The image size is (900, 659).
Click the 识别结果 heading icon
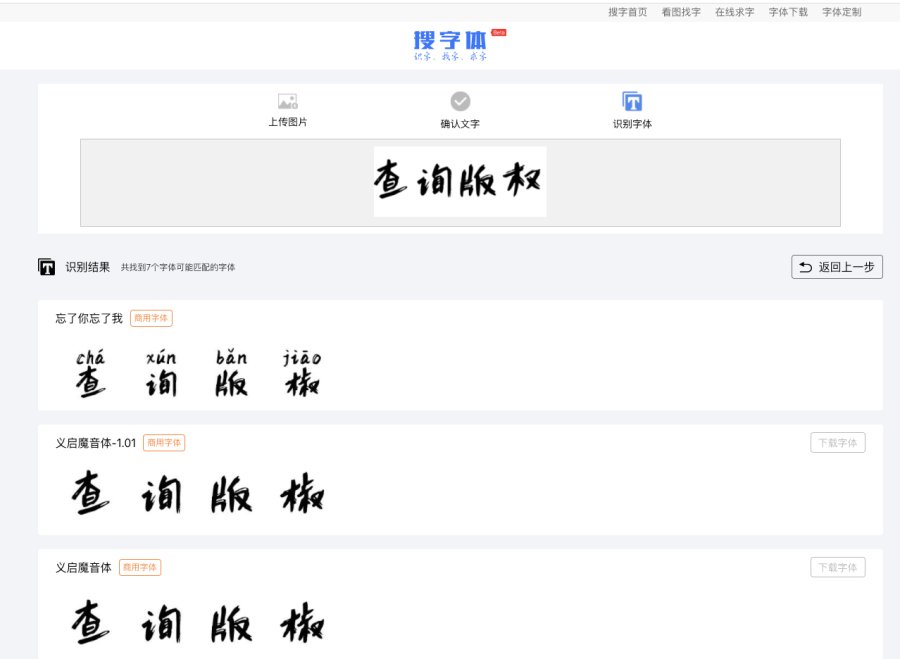[47, 267]
